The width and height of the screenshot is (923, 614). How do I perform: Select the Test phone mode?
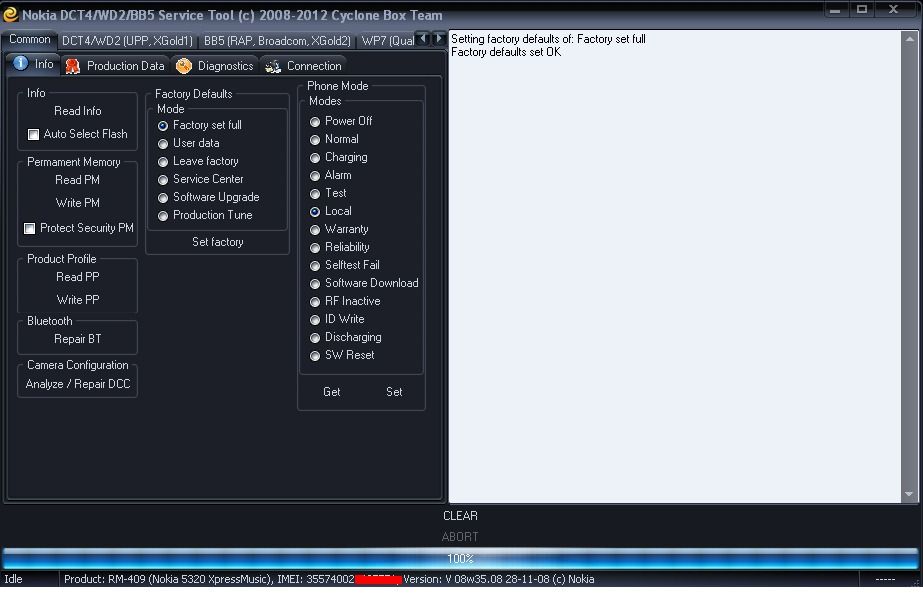pyautogui.click(x=315, y=194)
